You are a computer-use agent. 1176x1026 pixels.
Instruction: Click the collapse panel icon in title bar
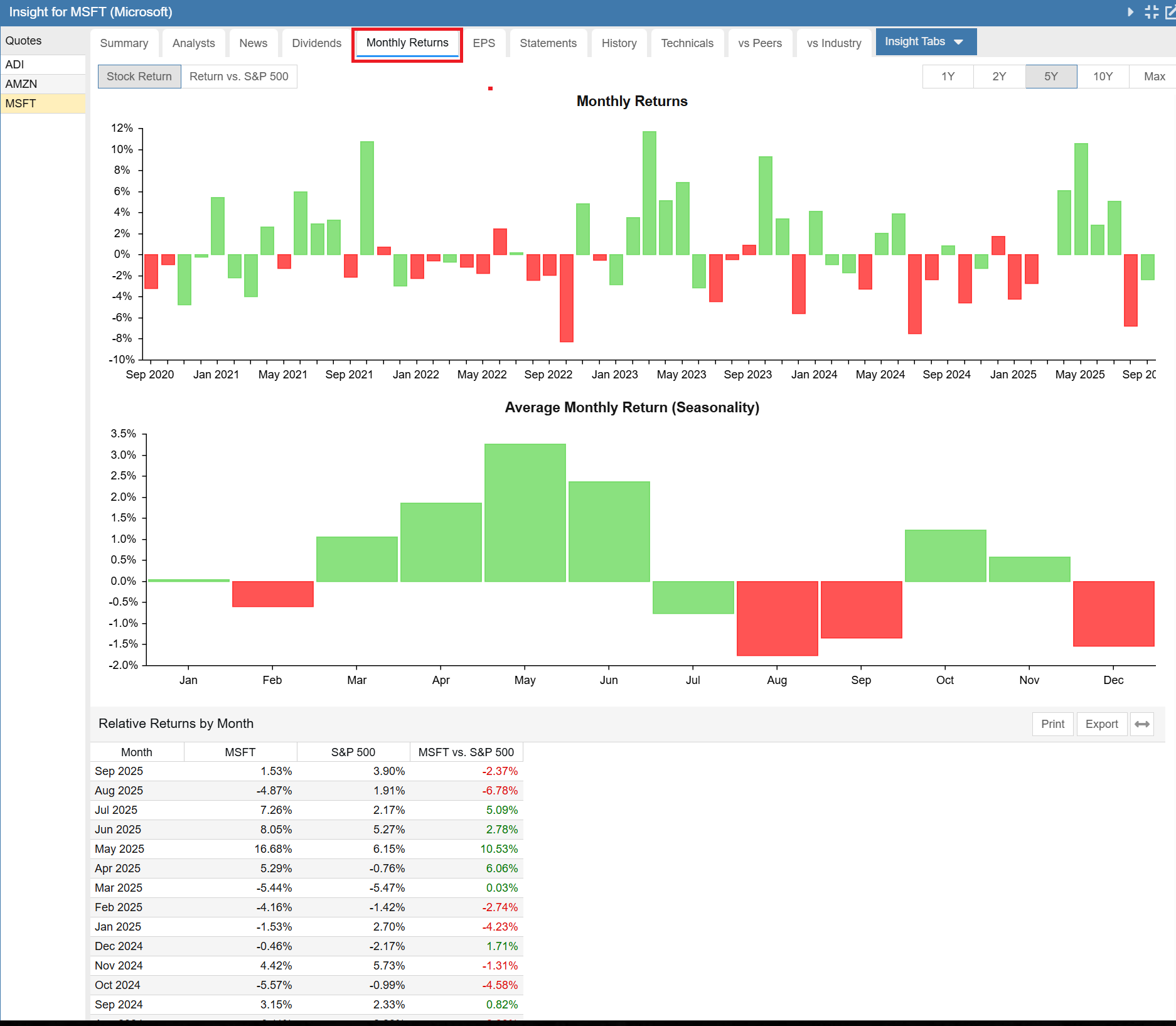tap(1152, 12)
